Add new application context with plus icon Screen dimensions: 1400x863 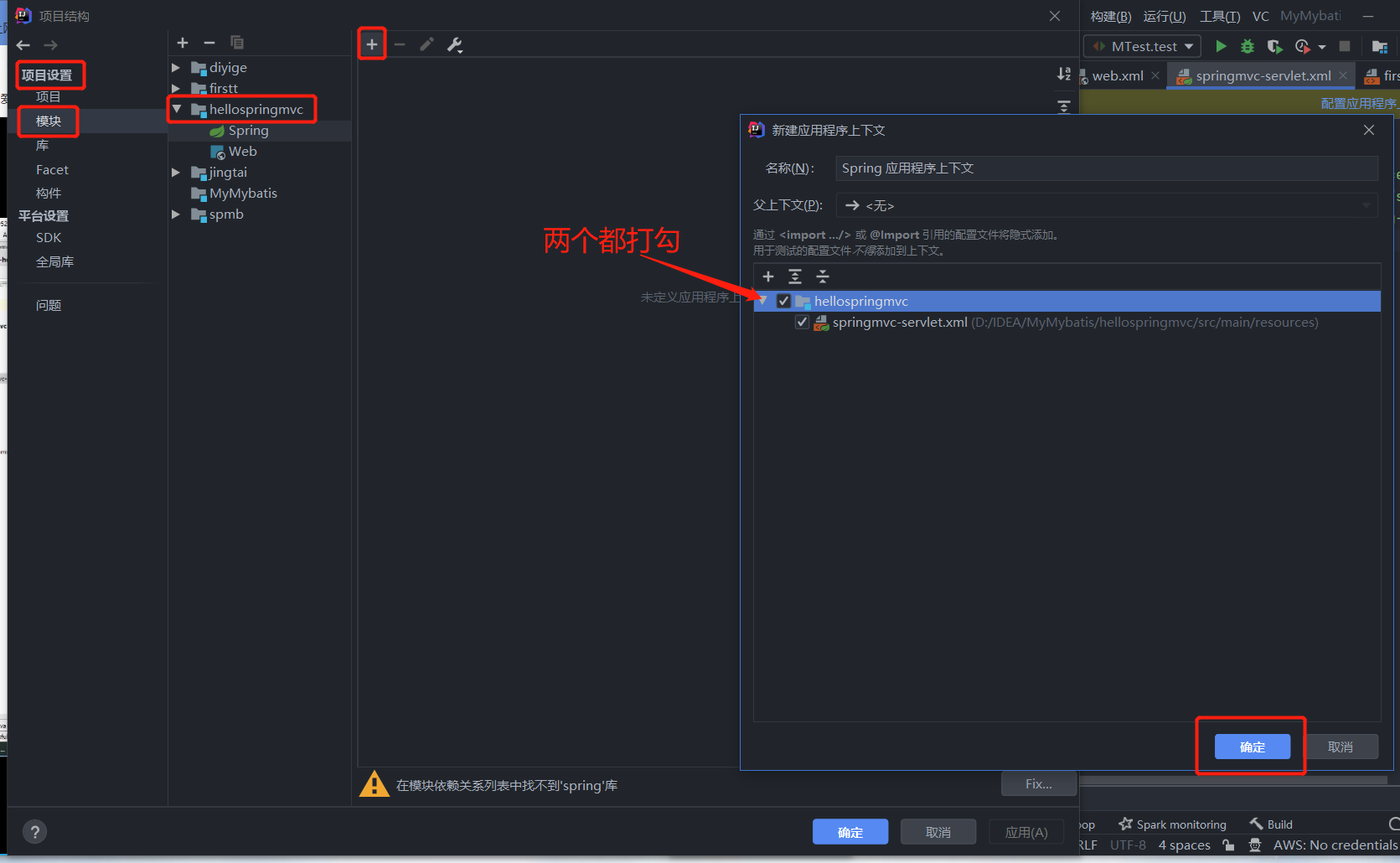[372, 44]
